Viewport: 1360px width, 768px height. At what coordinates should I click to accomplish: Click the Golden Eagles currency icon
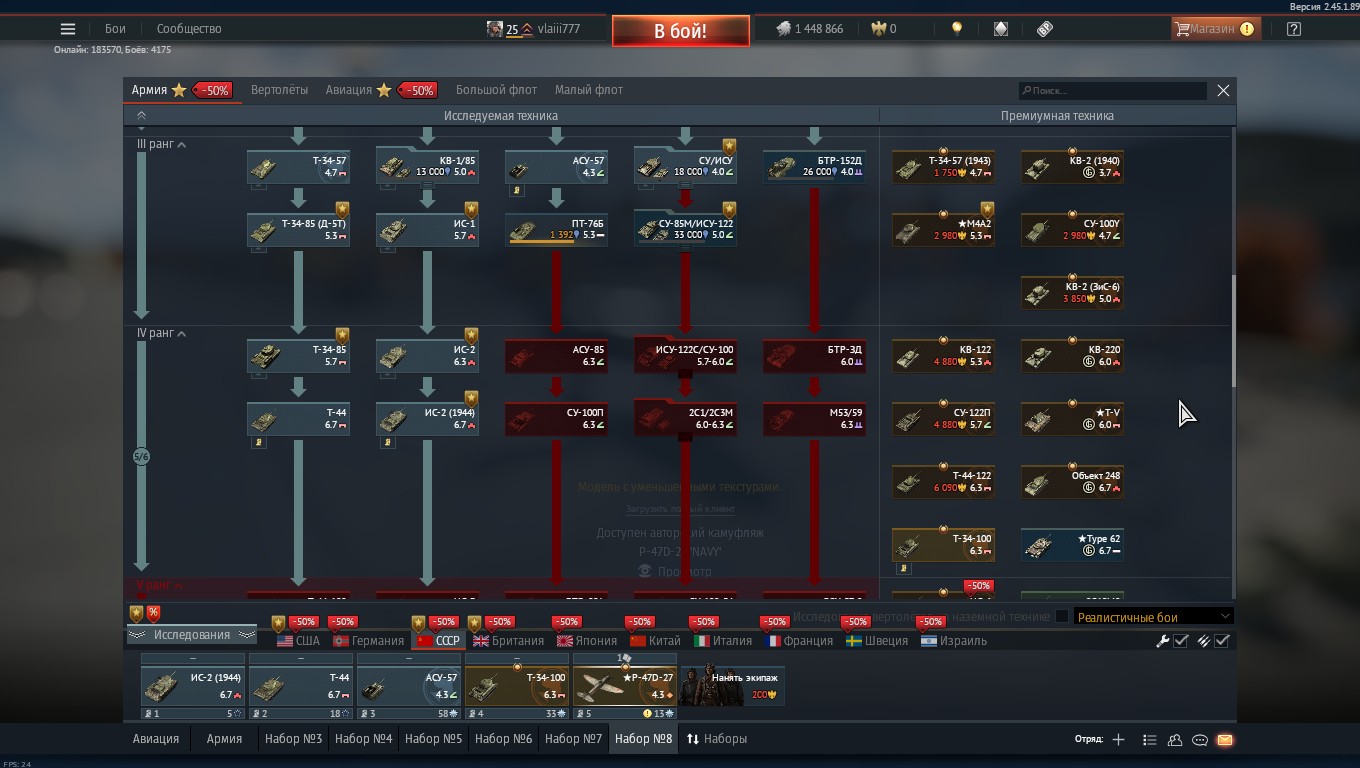[x=880, y=29]
